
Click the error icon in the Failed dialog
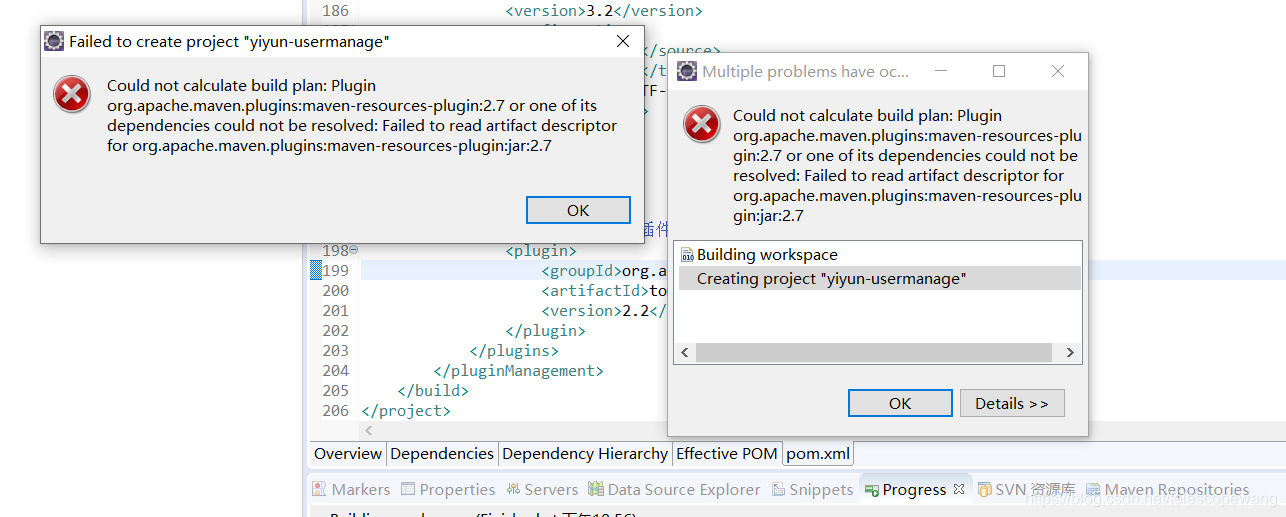coord(72,94)
